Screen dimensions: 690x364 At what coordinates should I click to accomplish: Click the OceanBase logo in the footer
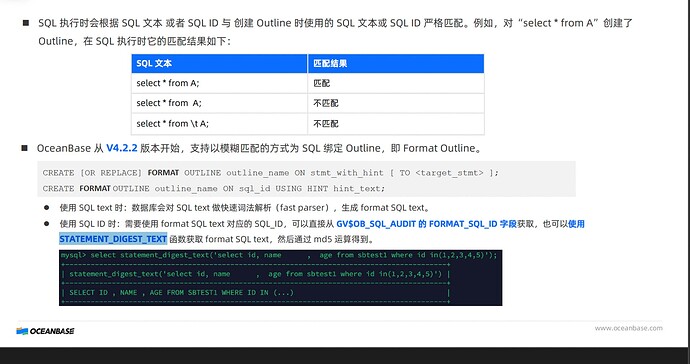tap(45, 331)
